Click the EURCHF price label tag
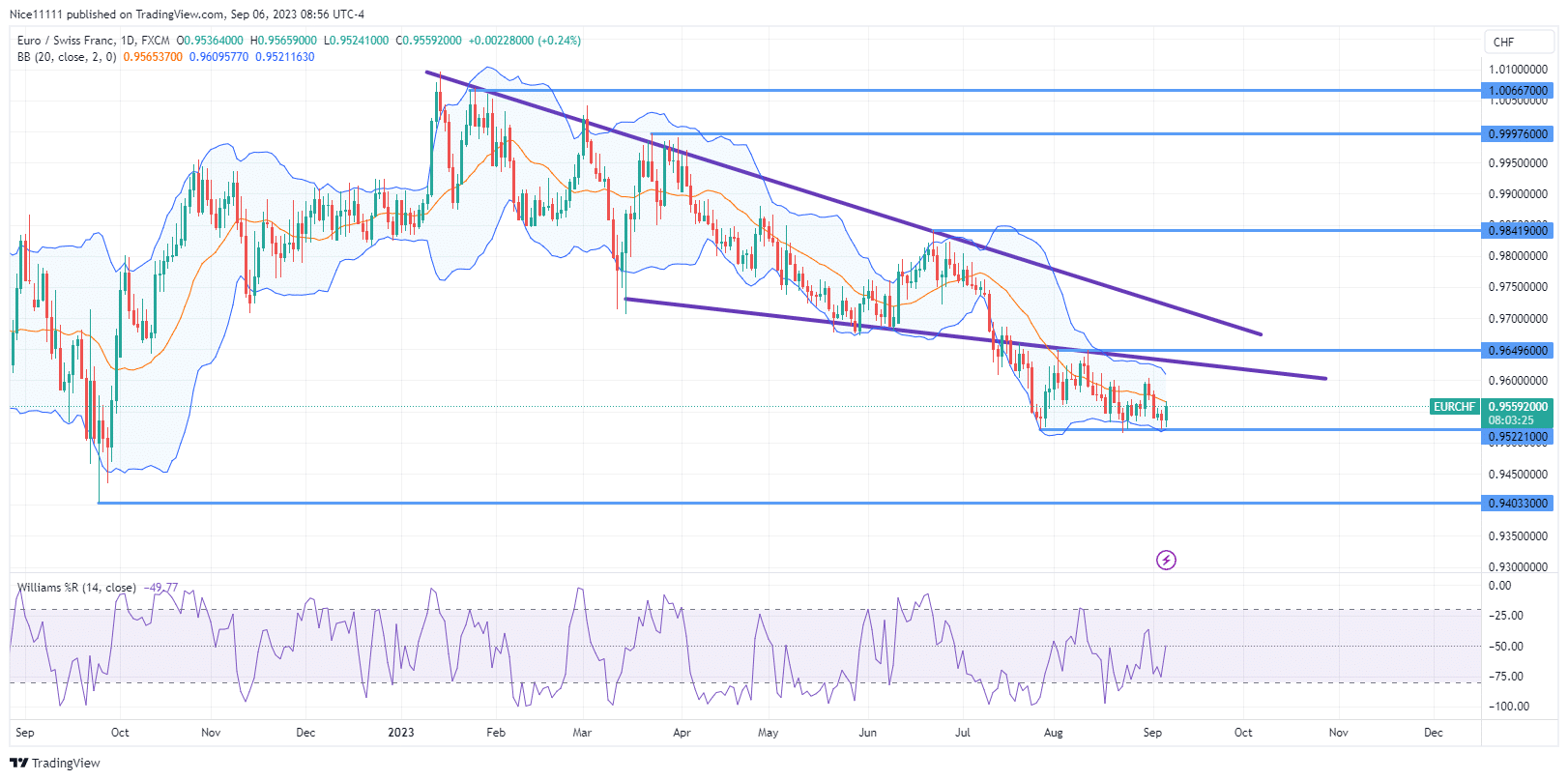The height and width of the screenshot is (780, 1568). click(x=1454, y=407)
